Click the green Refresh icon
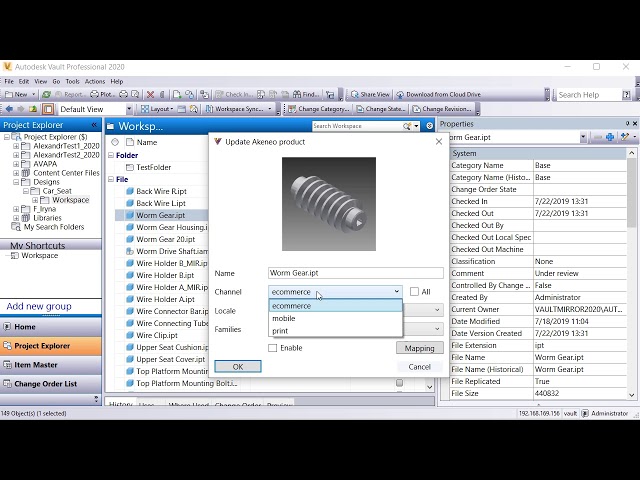 47,95
